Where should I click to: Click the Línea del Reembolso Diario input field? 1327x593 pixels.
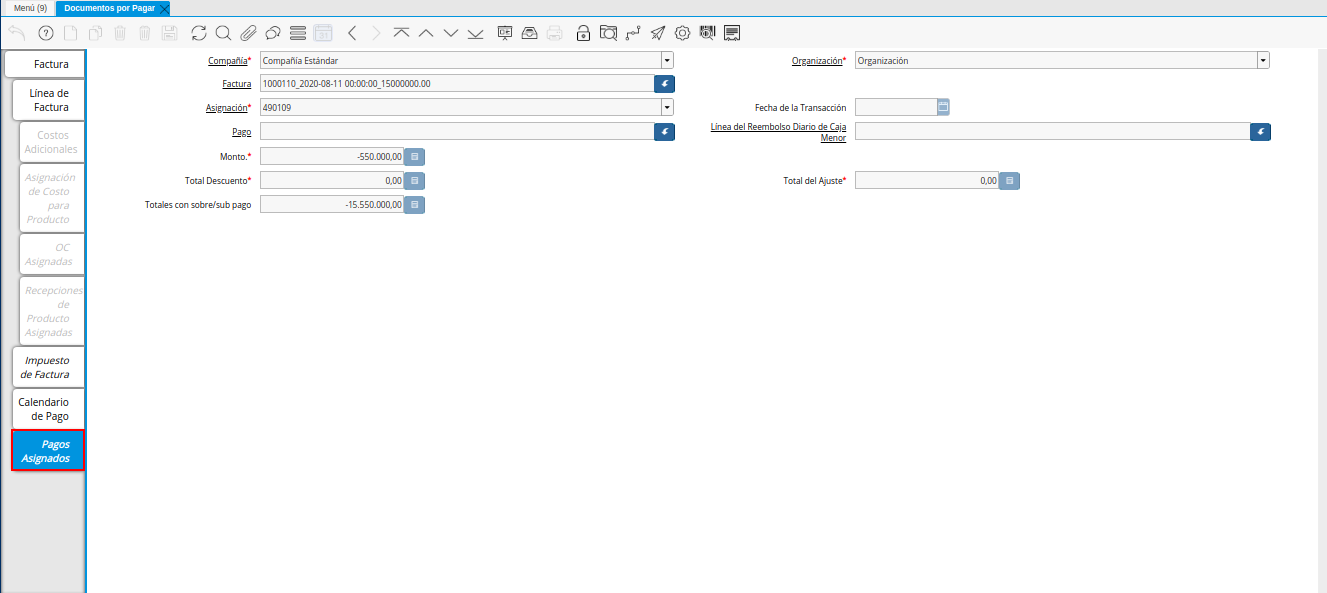tap(1052, 132)
